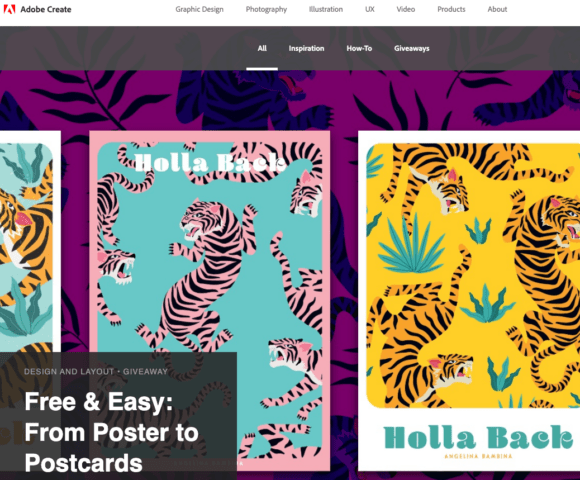Show the Giveaways tab
This screenshot has width=580, height=480.
click(x=411, y=48)
